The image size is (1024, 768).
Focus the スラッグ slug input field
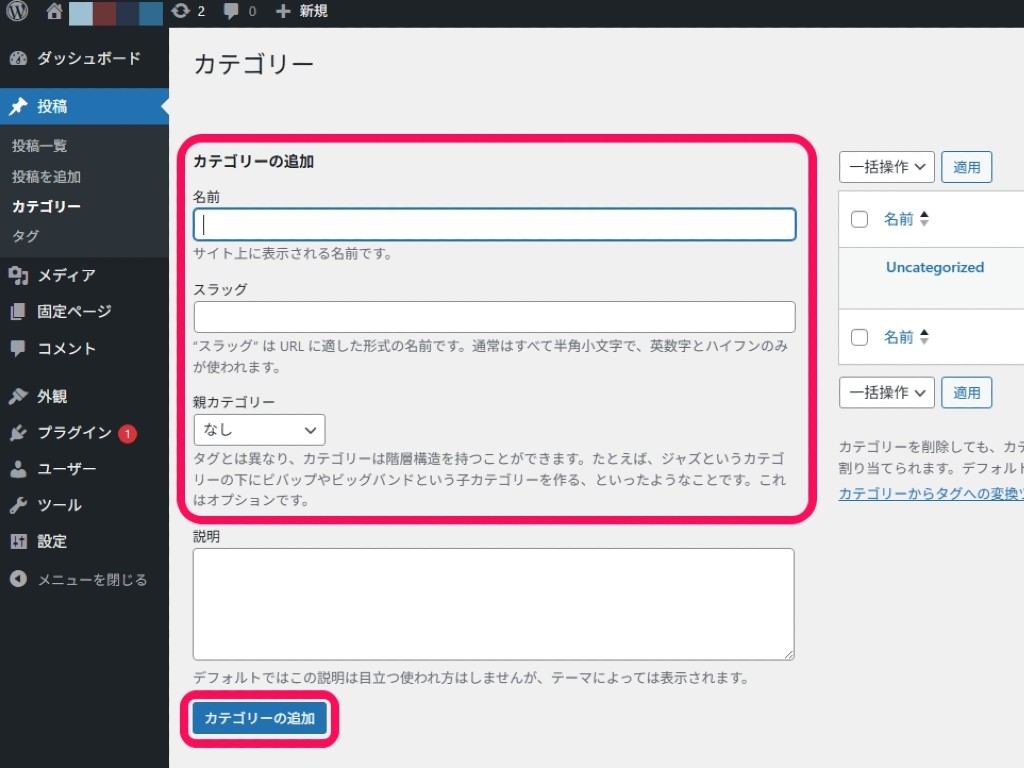click(x=494, y=317)
